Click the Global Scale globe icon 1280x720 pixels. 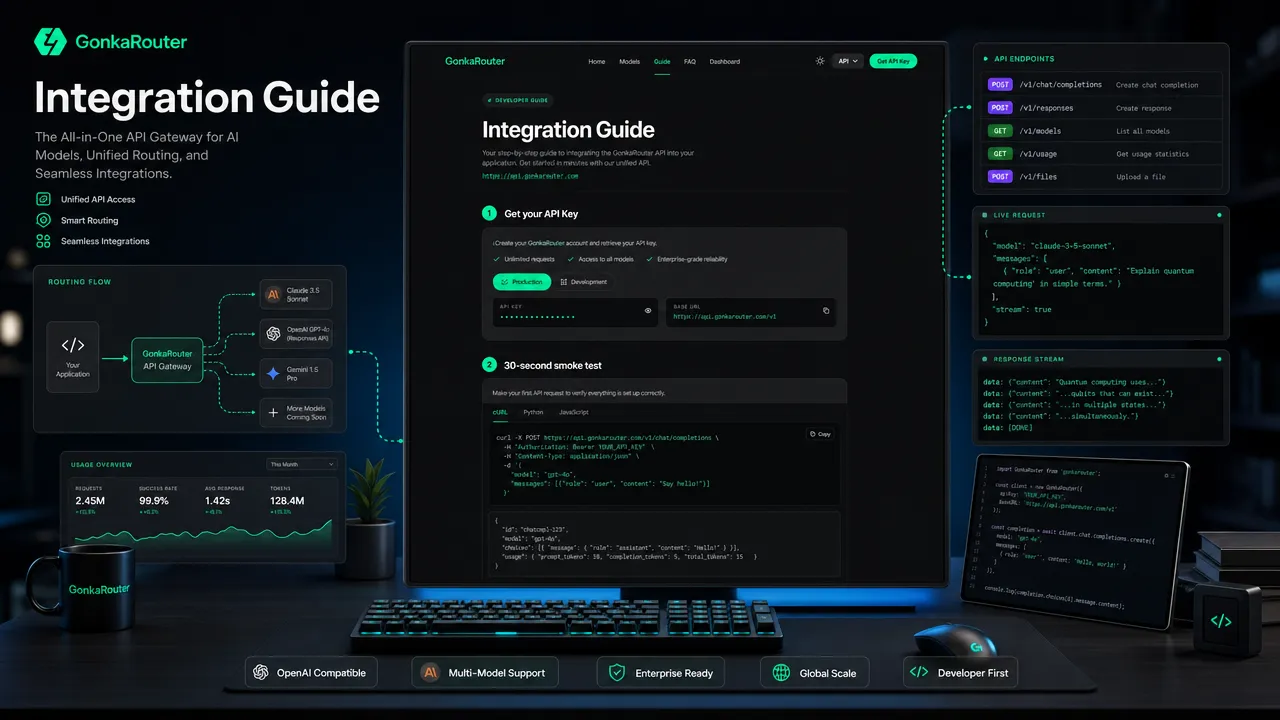coord(780,672)
